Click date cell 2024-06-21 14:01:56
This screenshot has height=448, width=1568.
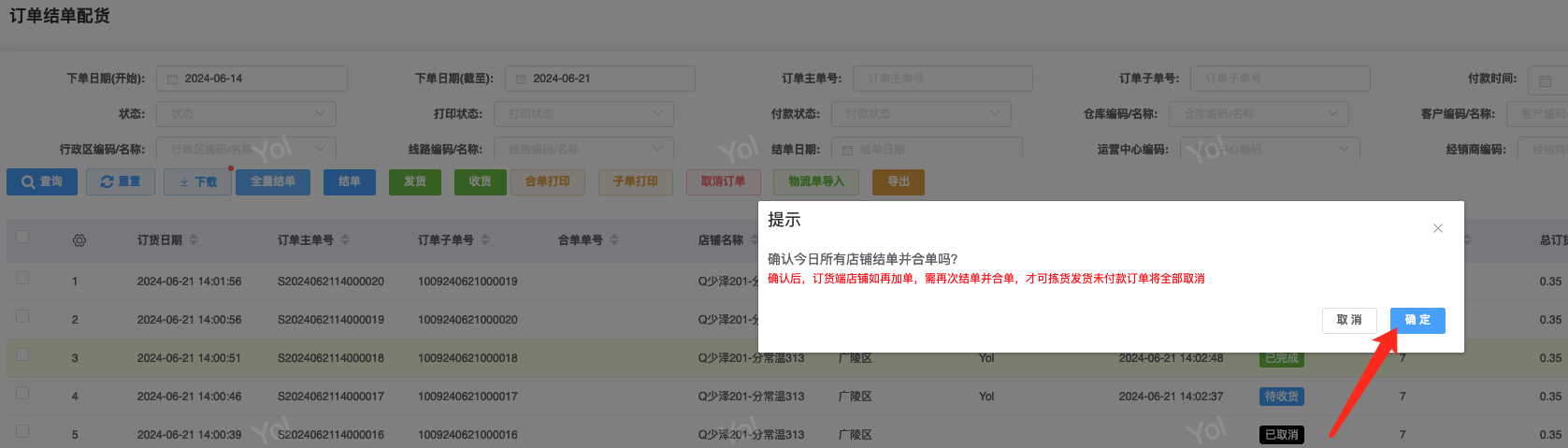coord(189,282)
